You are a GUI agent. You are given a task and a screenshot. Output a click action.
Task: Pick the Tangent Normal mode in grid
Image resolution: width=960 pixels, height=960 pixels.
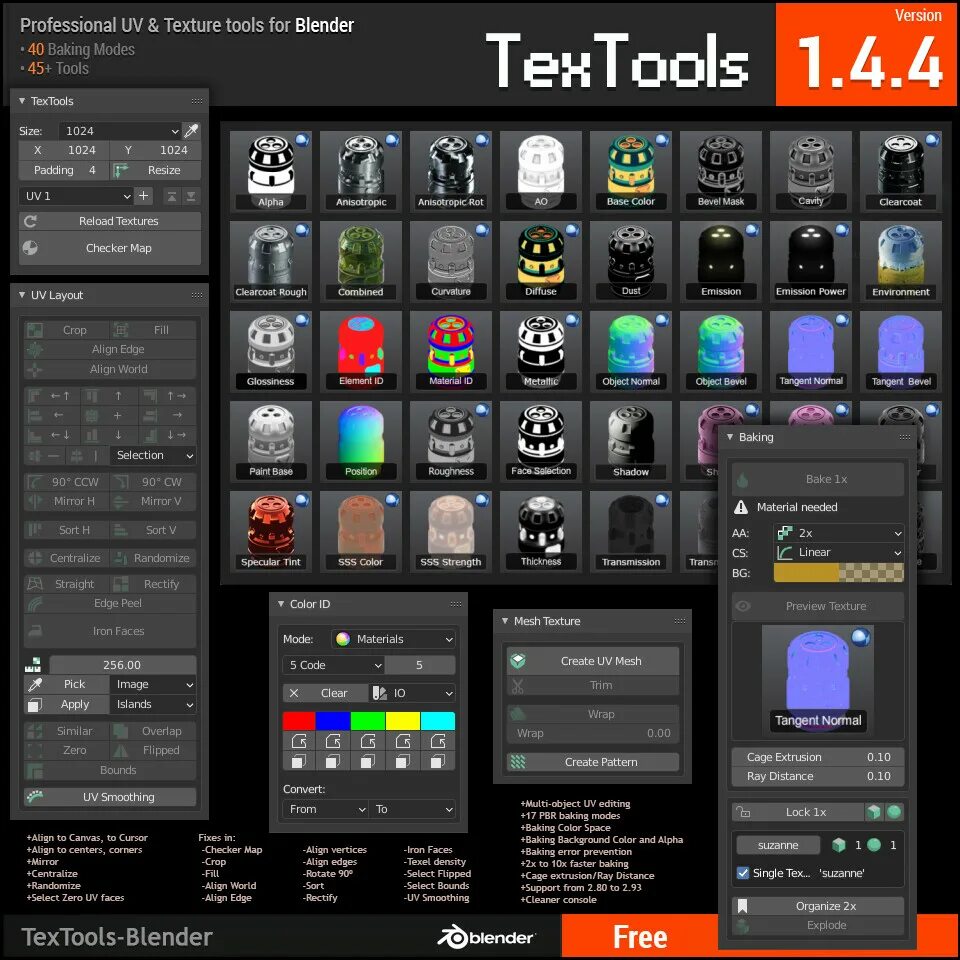(x=811, y=351)
